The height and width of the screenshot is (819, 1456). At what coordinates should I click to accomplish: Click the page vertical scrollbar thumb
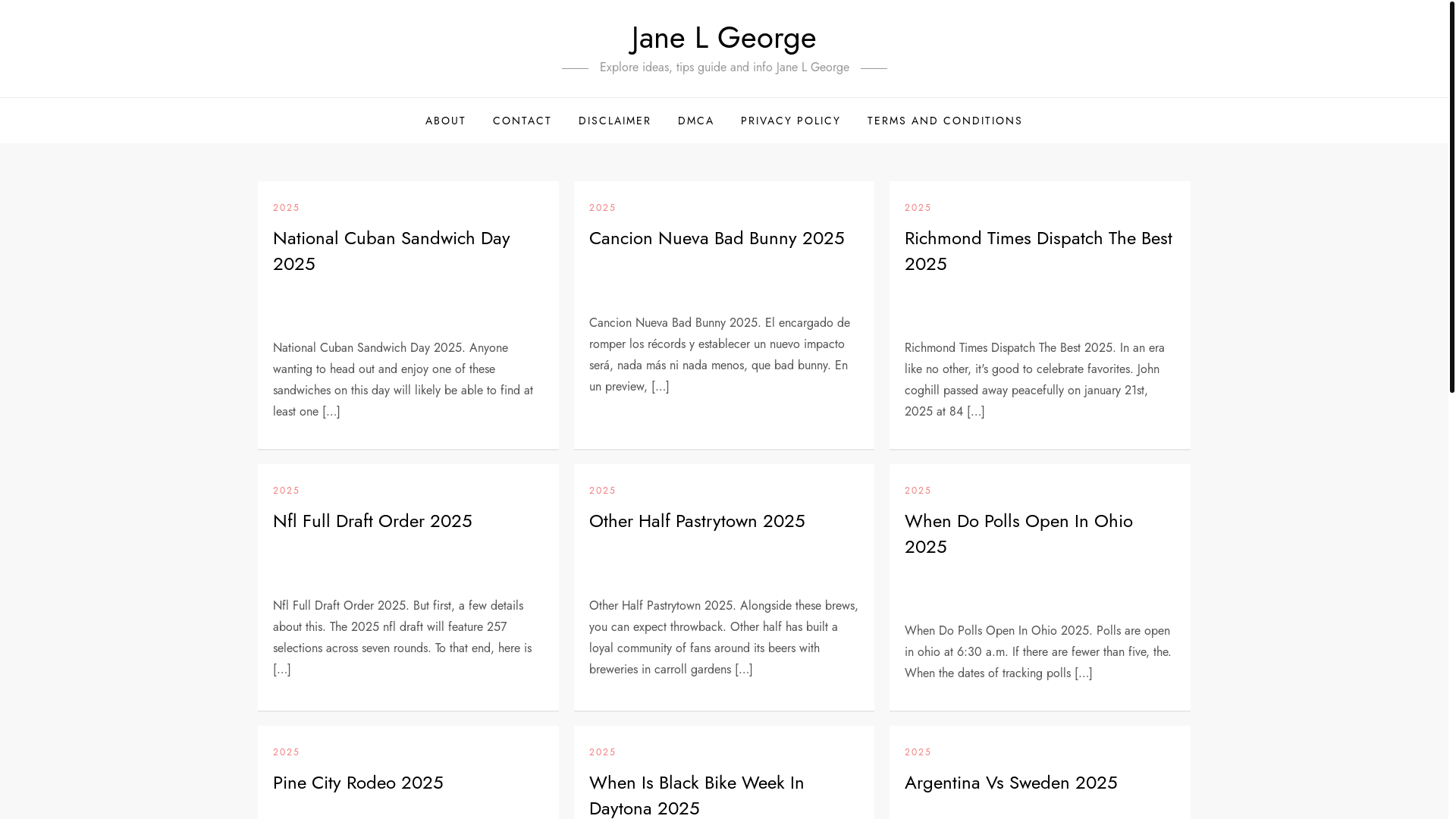click(x=1451, y=197)
